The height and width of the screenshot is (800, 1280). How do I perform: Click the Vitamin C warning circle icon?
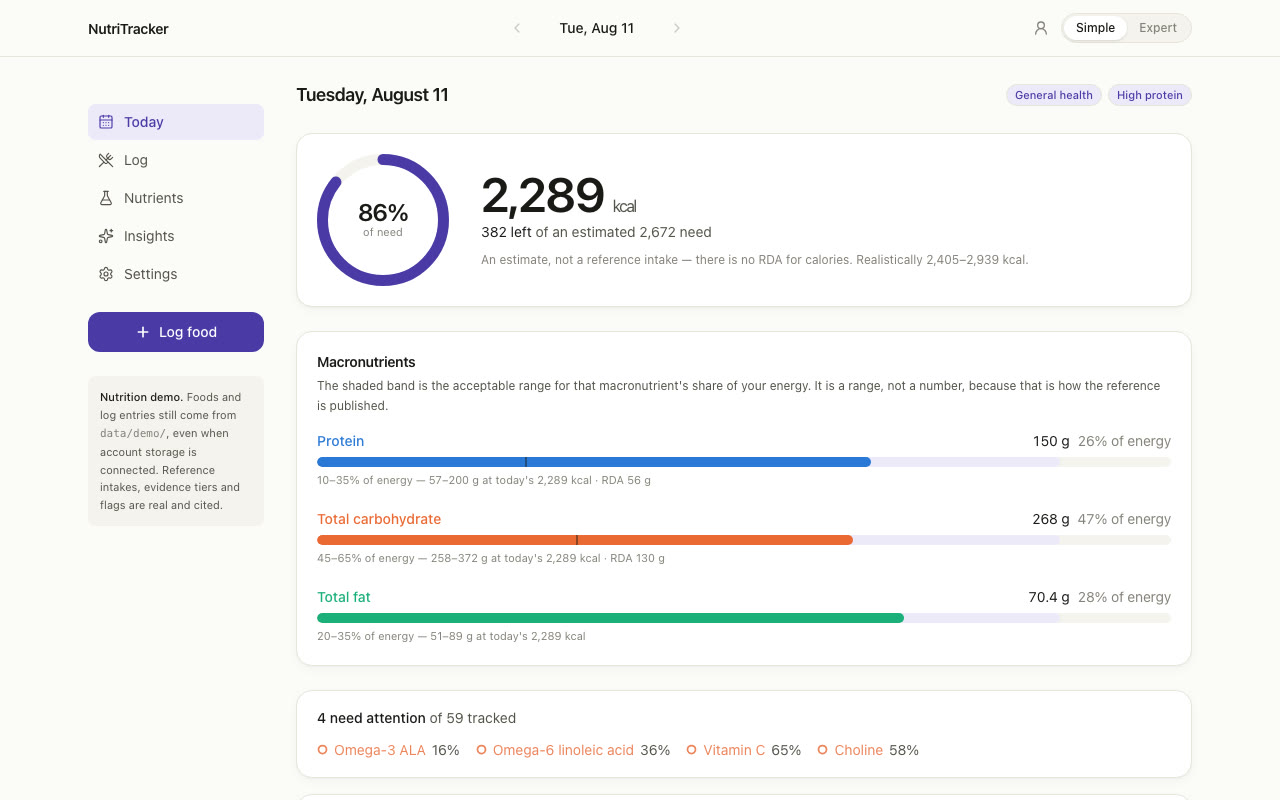pos(691,750)
